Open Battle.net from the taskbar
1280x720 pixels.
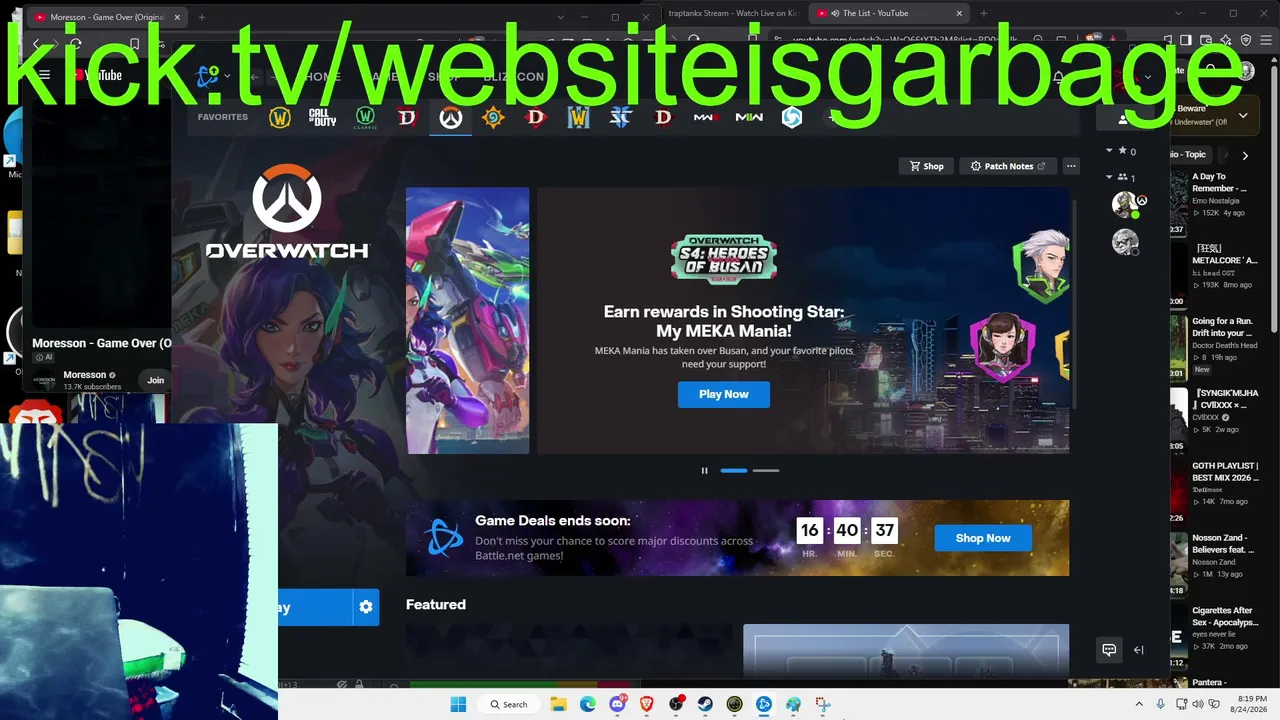tap(764, 704)
